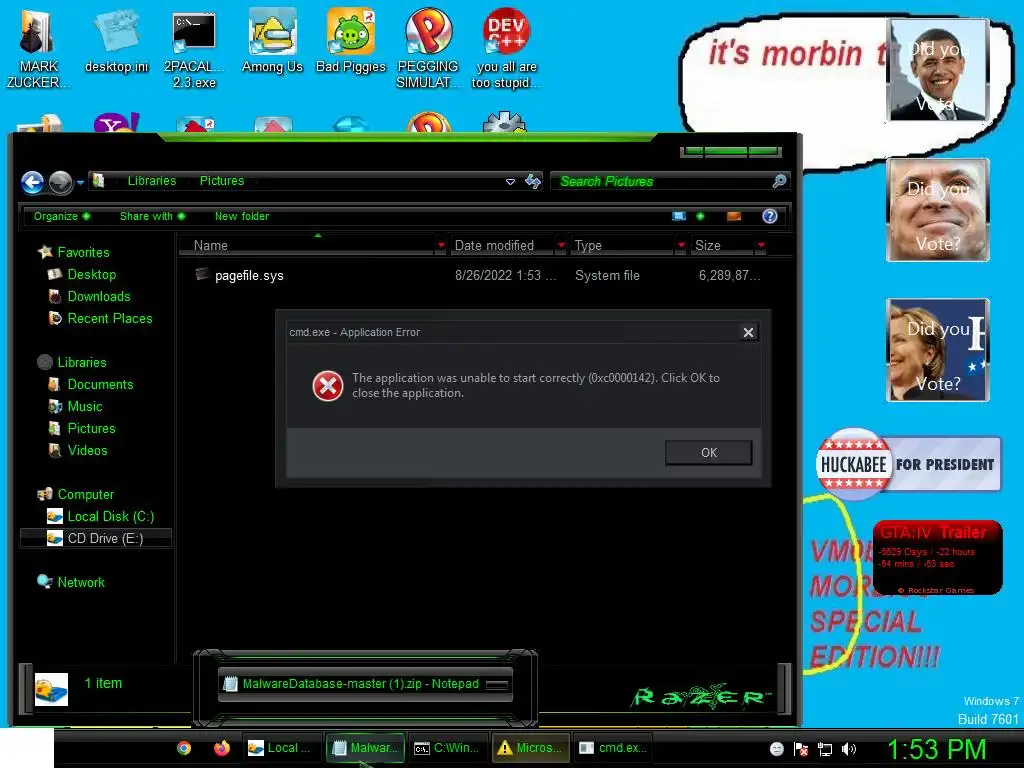The image size is (1024, 768).
Task: Open MARK ZUCKER desktop icon
Action: click(39, 48)
